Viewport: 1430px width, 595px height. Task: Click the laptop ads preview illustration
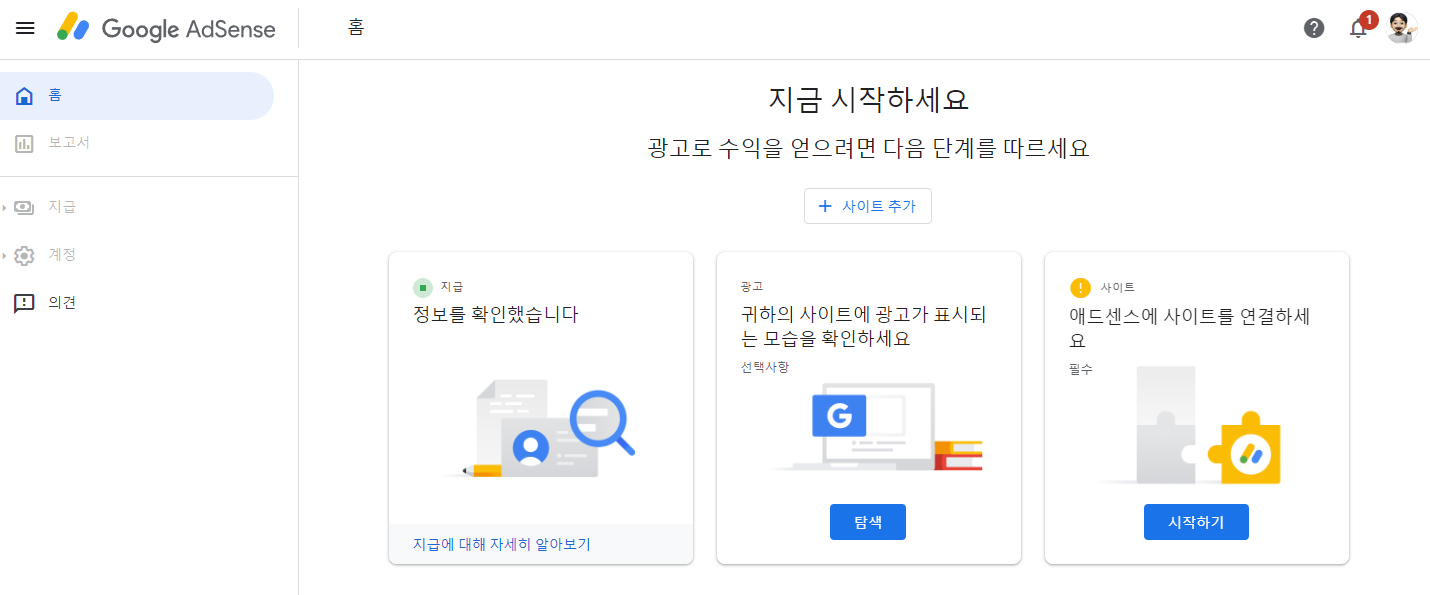(x=877, y=427)
